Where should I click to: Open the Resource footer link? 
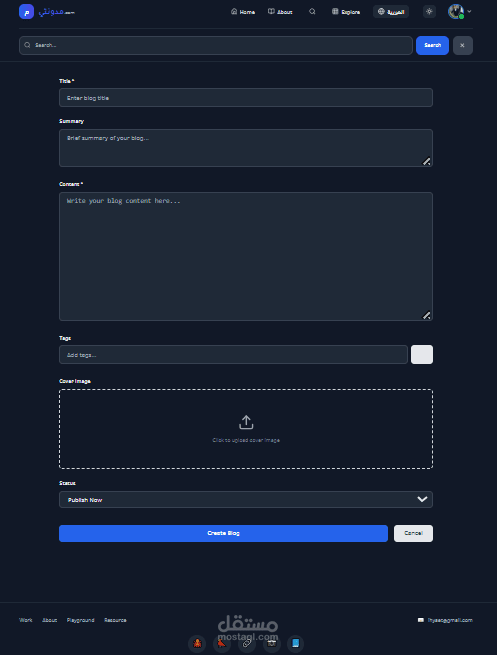[x=115, y=620]
